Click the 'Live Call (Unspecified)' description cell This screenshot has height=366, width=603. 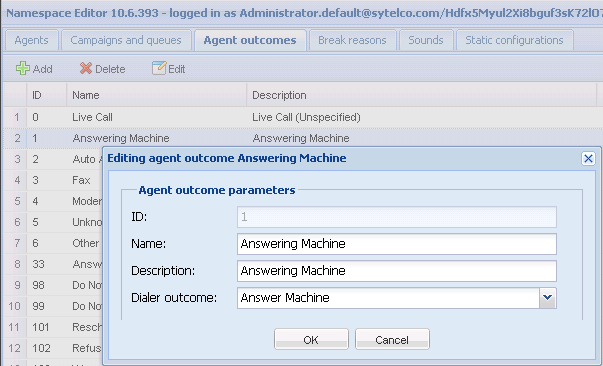[x=306, y=117]
